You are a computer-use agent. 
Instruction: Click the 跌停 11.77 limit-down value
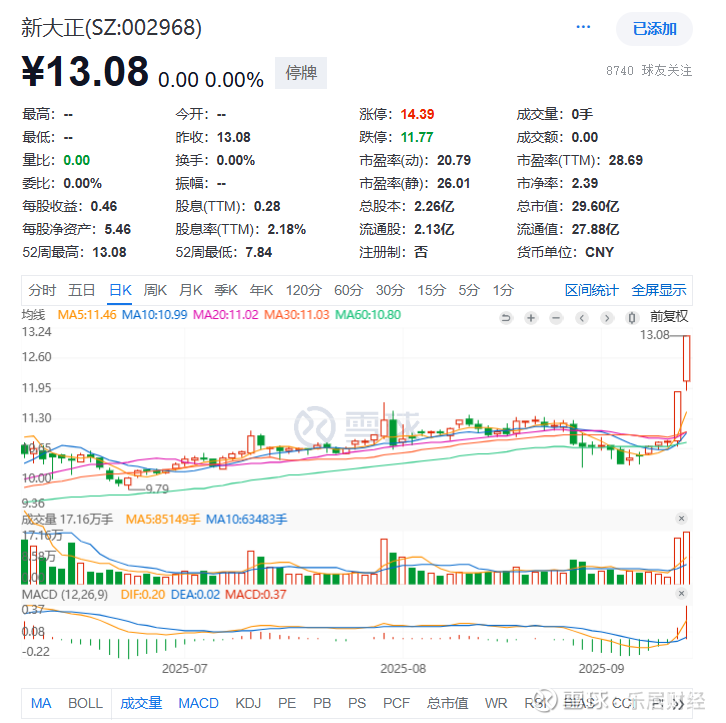pos(417,137)
